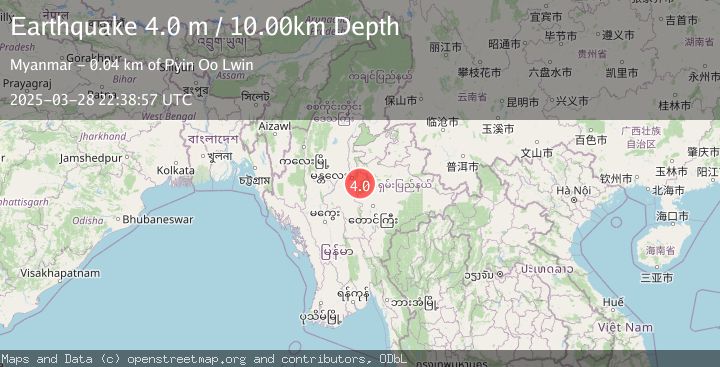
Task: Click the 六盘水市 city label
Action: (550, 73)
